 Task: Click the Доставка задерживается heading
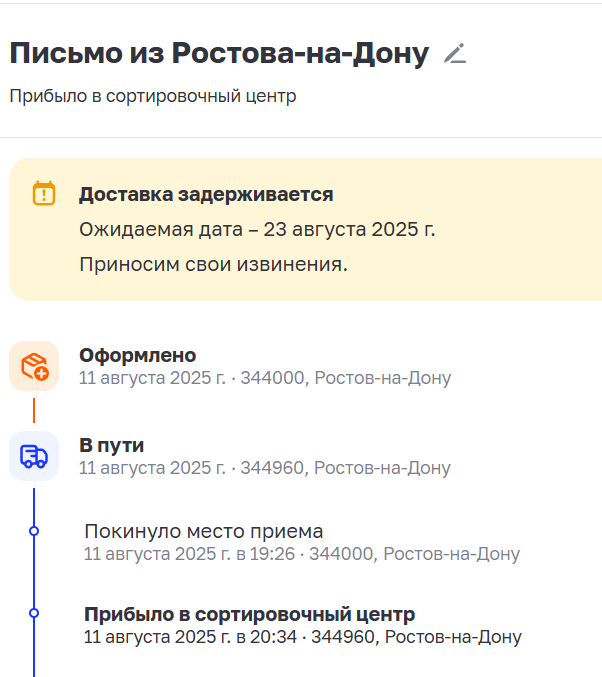pos(206,194)
